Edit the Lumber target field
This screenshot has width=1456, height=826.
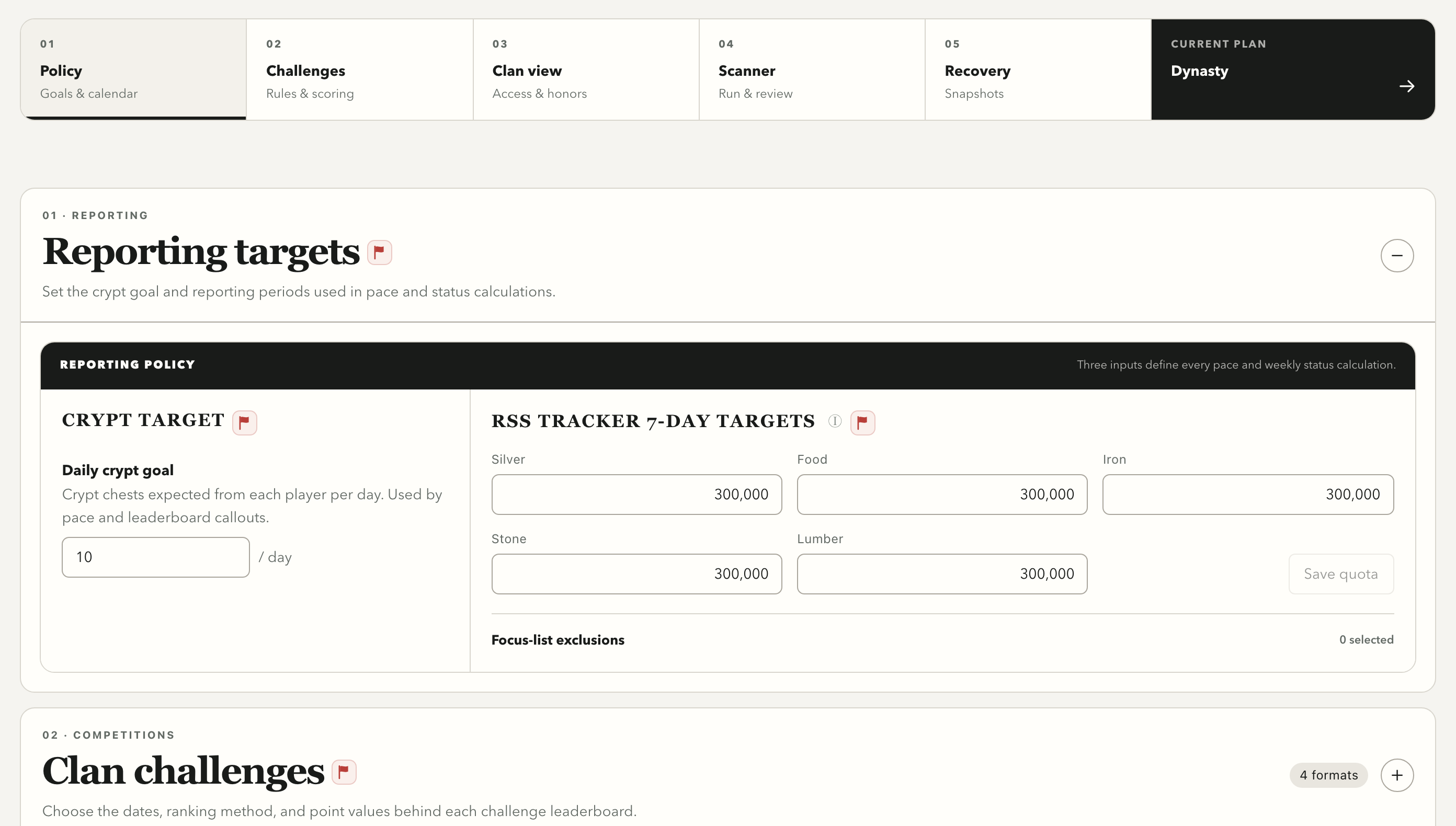coord(942,574)
